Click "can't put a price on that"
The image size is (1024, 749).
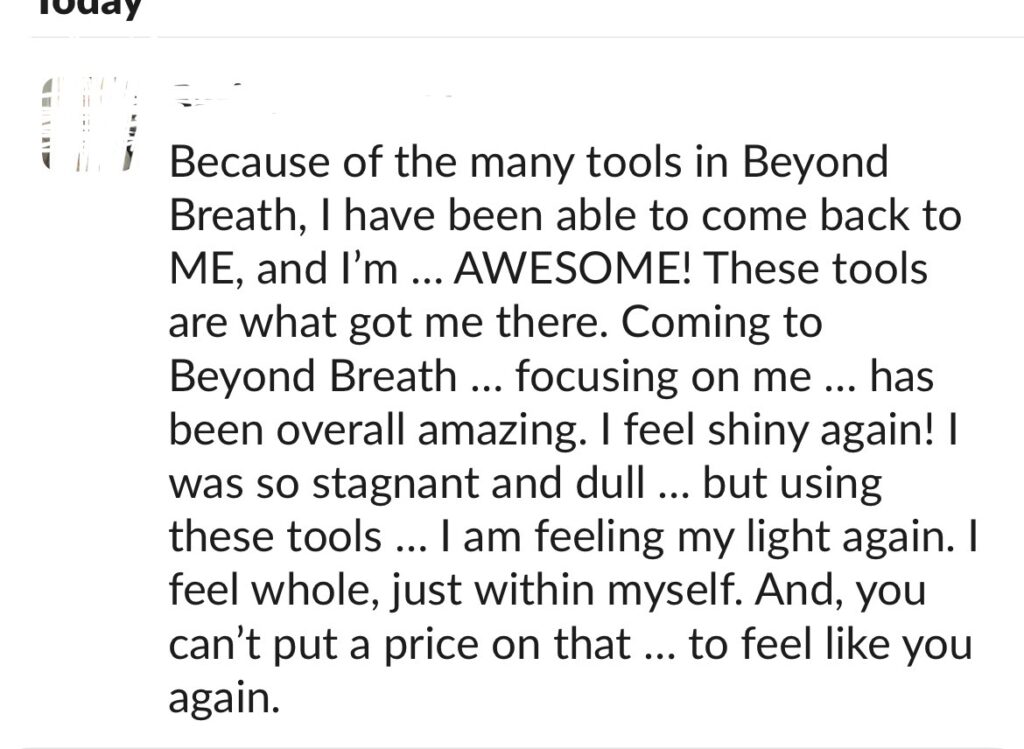[400, 644]
